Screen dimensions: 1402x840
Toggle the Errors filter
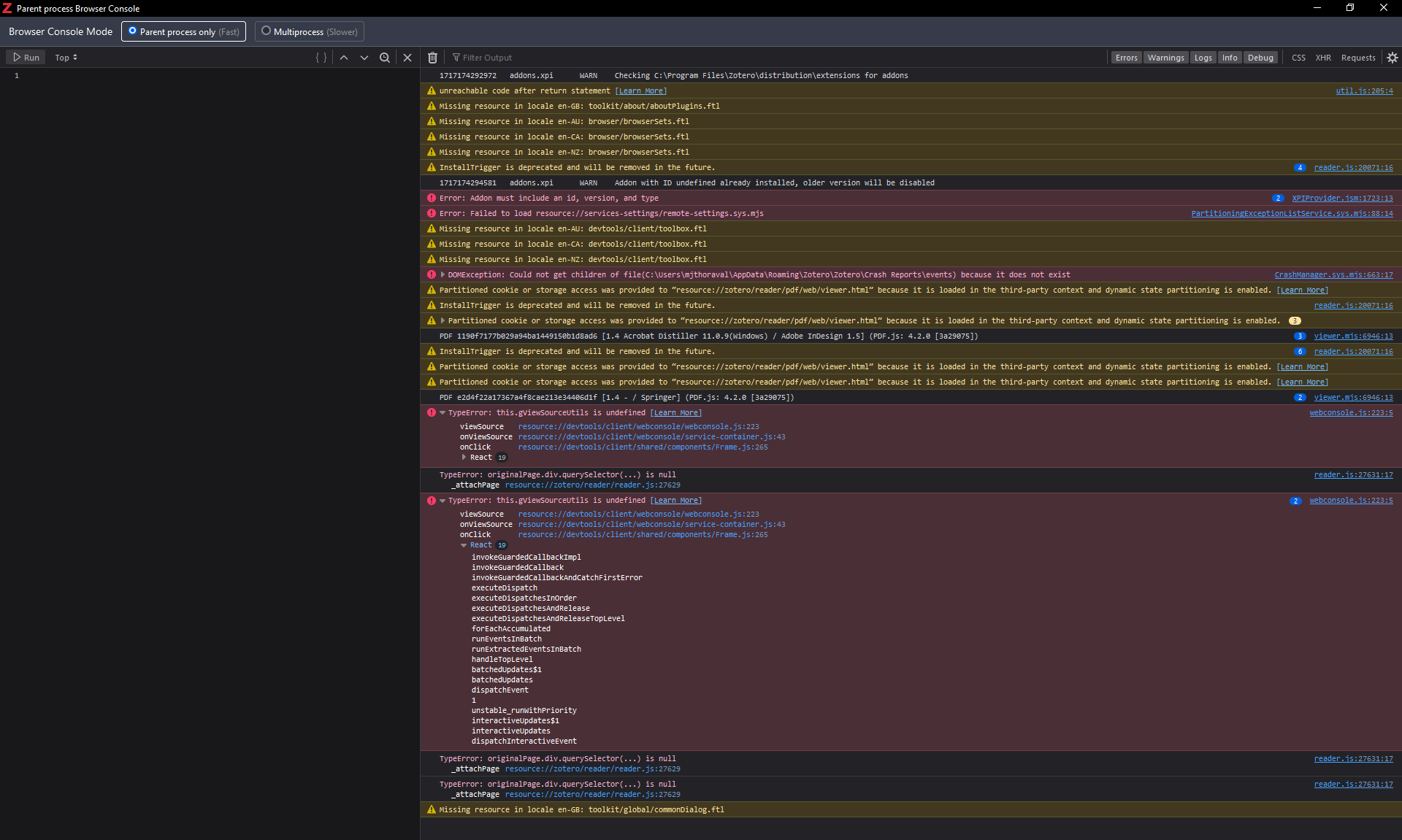(1126, 58)
